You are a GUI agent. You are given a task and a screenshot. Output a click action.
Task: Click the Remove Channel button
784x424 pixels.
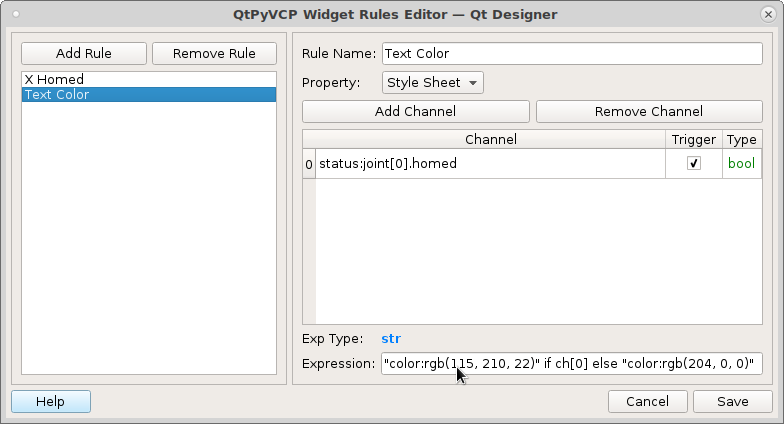pos(649,112)
